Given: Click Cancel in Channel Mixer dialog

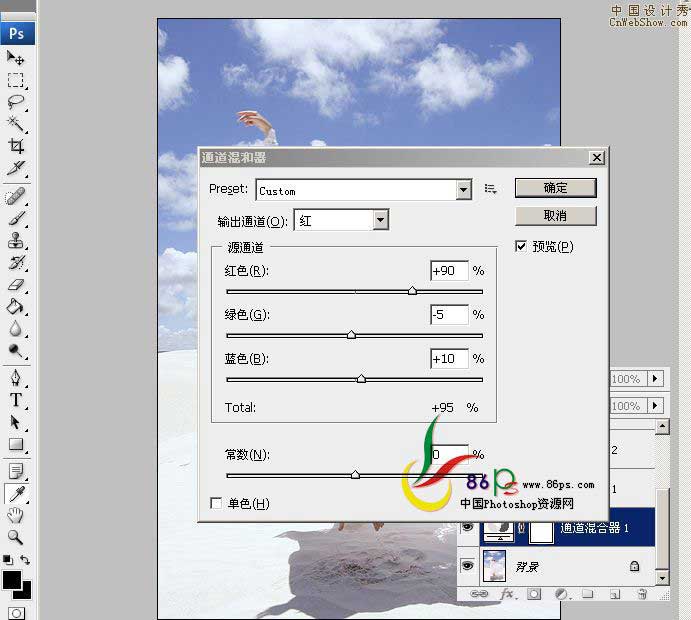Looking at the screenshot, I should point(555,215).
